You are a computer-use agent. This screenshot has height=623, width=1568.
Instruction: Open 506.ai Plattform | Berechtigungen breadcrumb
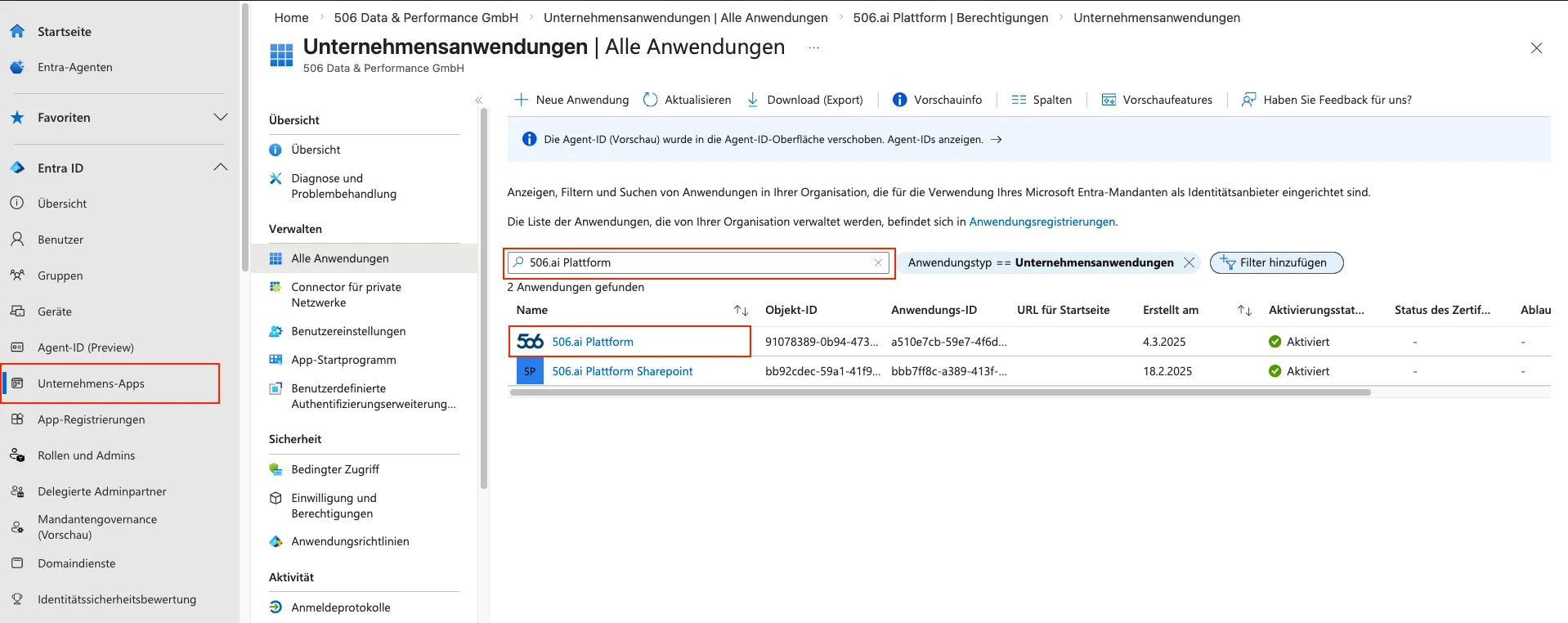(x=950, y=17)
